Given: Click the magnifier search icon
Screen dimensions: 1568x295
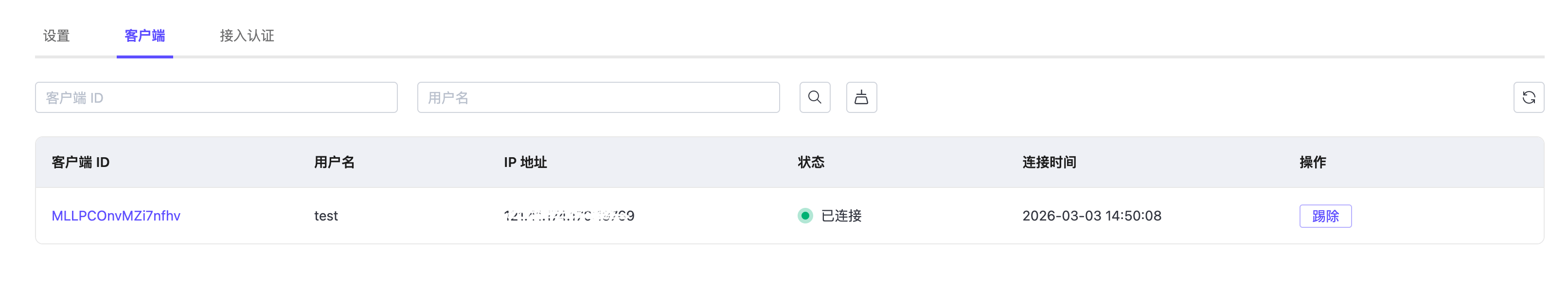Looking at the screenshot, I should [x=815, y=97].
